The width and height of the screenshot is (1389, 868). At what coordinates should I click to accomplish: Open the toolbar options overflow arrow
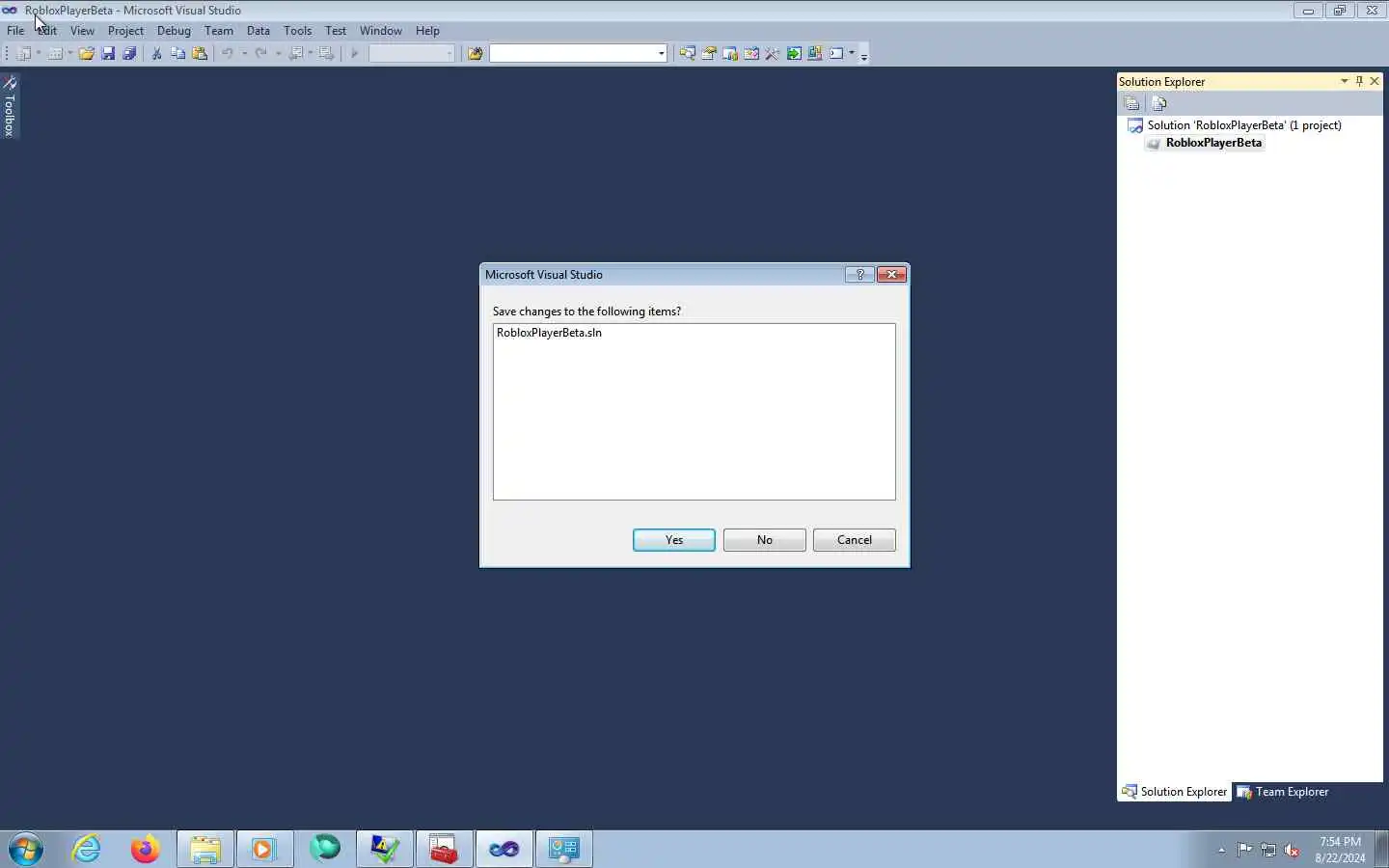point(863,55)
